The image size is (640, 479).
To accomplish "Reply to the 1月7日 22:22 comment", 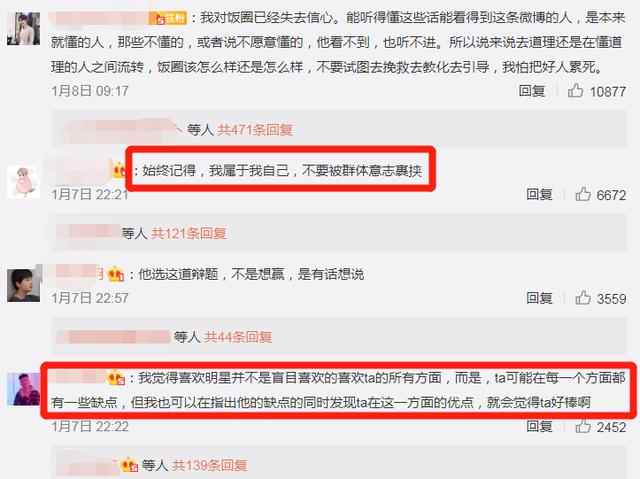I will click(539, 426).
